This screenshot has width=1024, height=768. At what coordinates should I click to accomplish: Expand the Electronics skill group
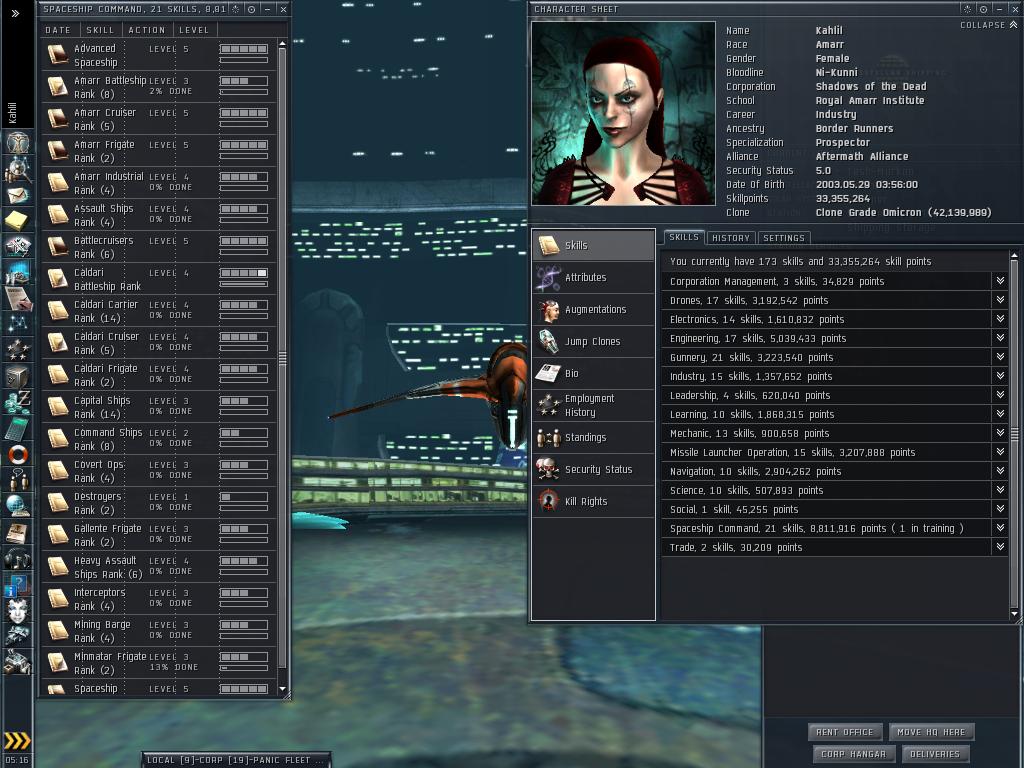[x=1000, y=319]
